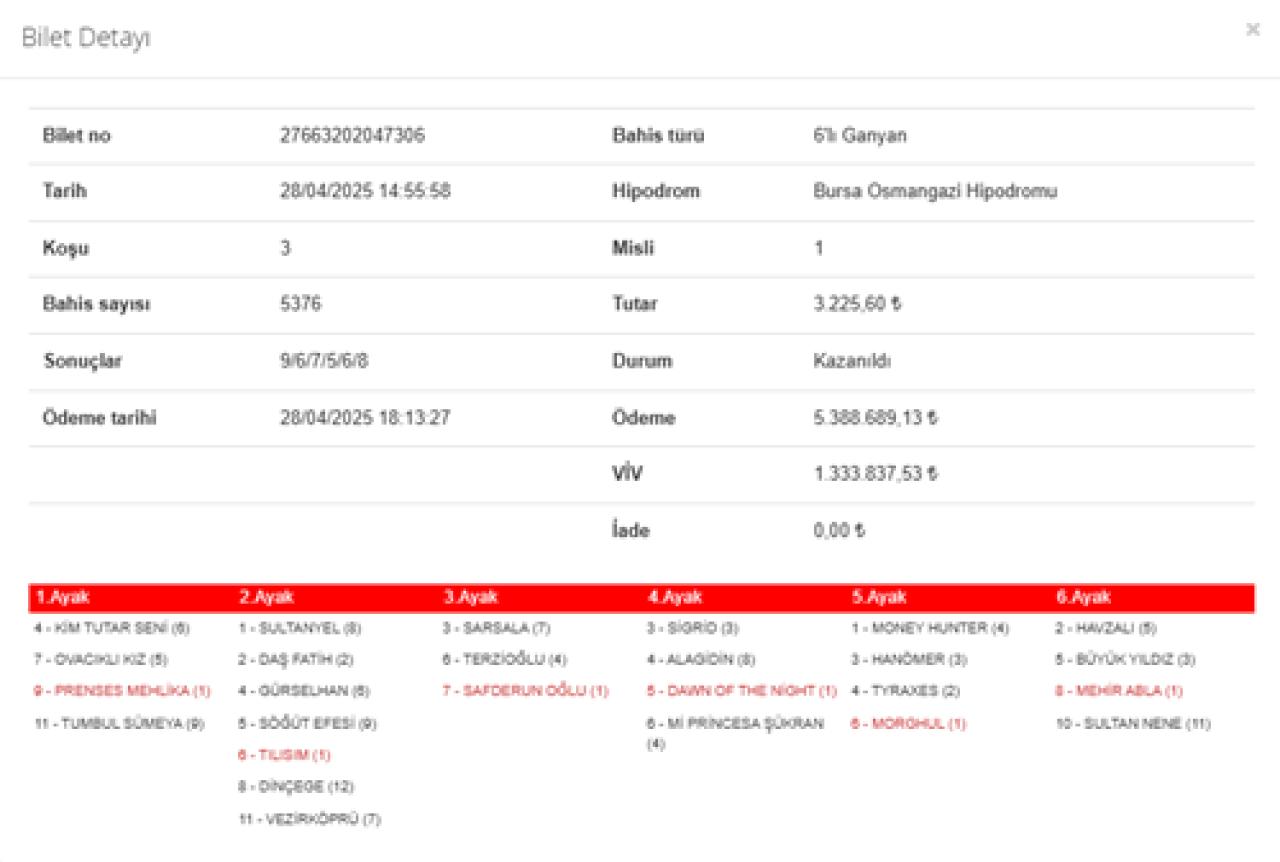Select the 3.Ayak column header

pos(470,597)
